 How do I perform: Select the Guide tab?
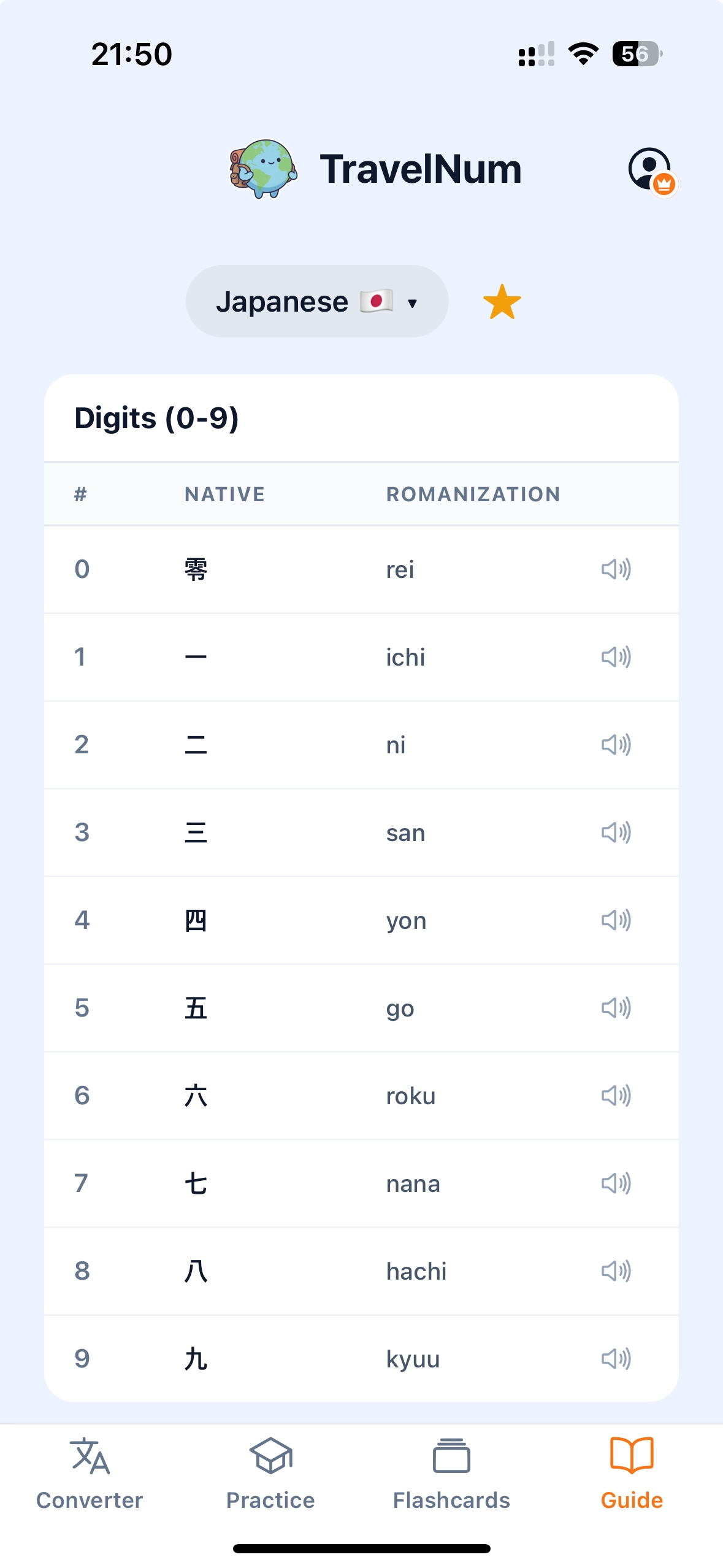pyautogui.click(x=632, y=1474)
